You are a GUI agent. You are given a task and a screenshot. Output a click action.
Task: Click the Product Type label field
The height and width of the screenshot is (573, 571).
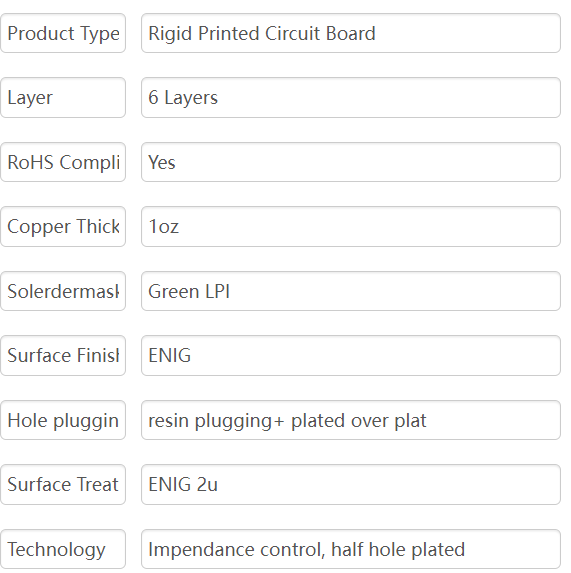pos(63,33)
